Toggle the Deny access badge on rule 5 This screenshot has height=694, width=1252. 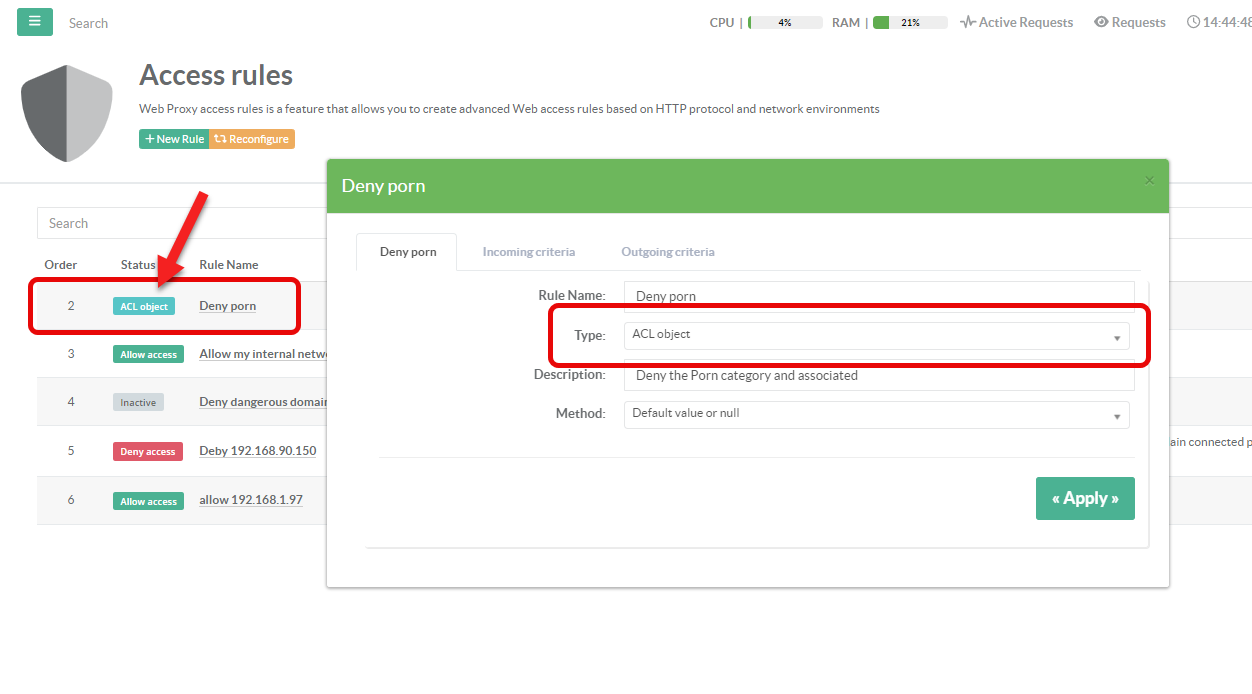148,452
